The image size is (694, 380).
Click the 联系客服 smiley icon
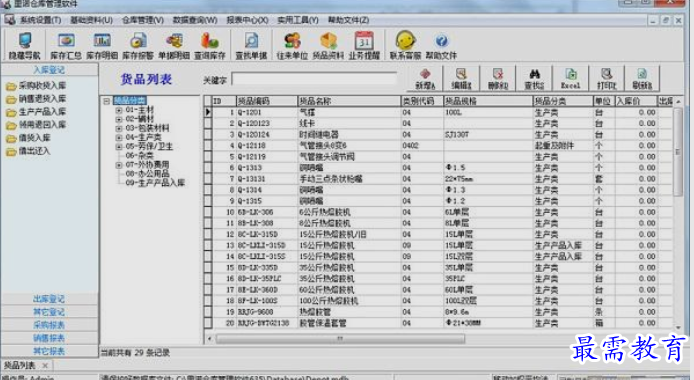tap(405, 46)
